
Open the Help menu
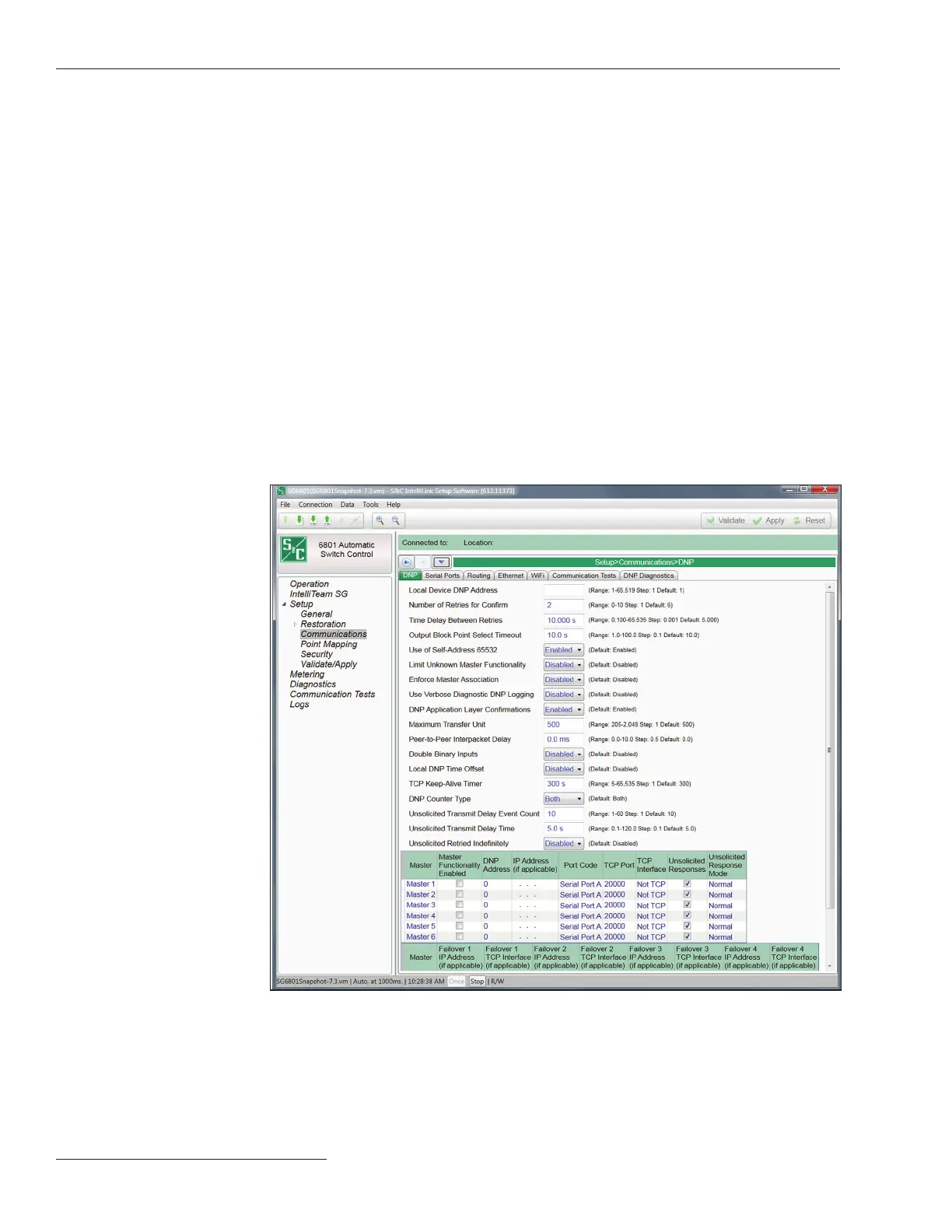[x=394, y=505]
